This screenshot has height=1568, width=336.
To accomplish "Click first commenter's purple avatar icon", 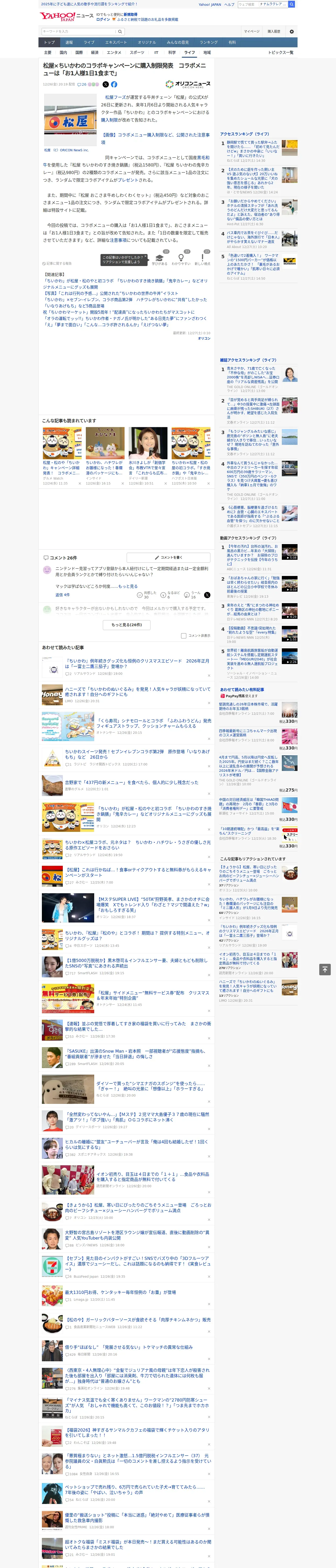I will [x=47, y=570].
